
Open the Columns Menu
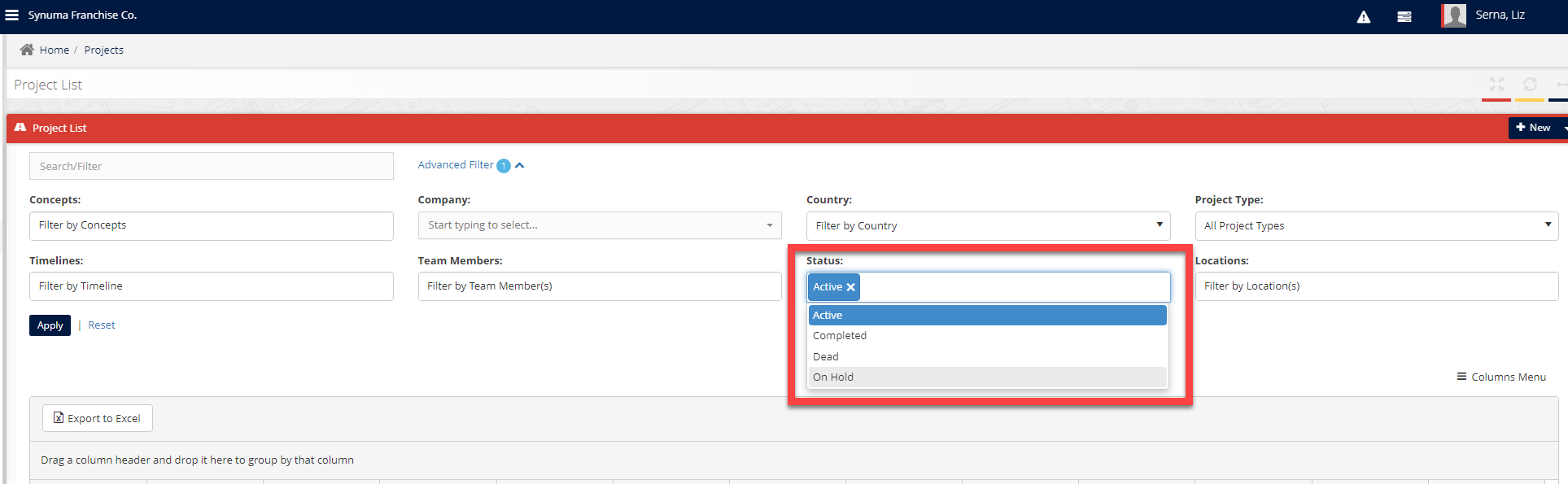click(1501, 377)
